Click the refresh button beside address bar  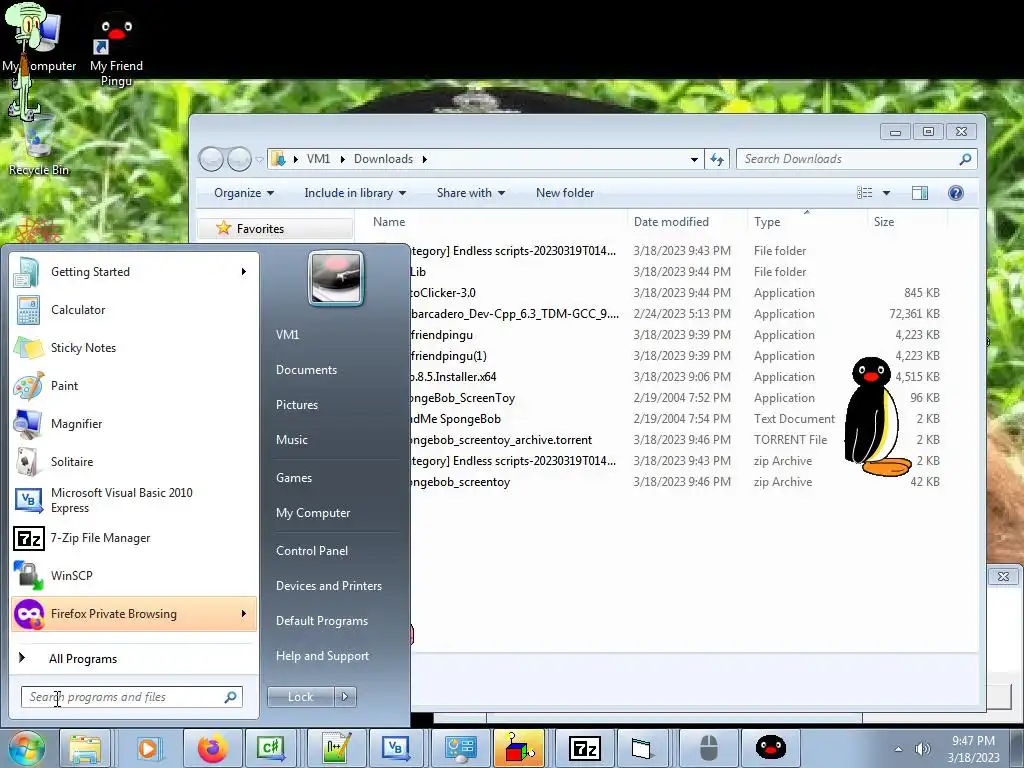pyautogui.click(x=717, y=159)
